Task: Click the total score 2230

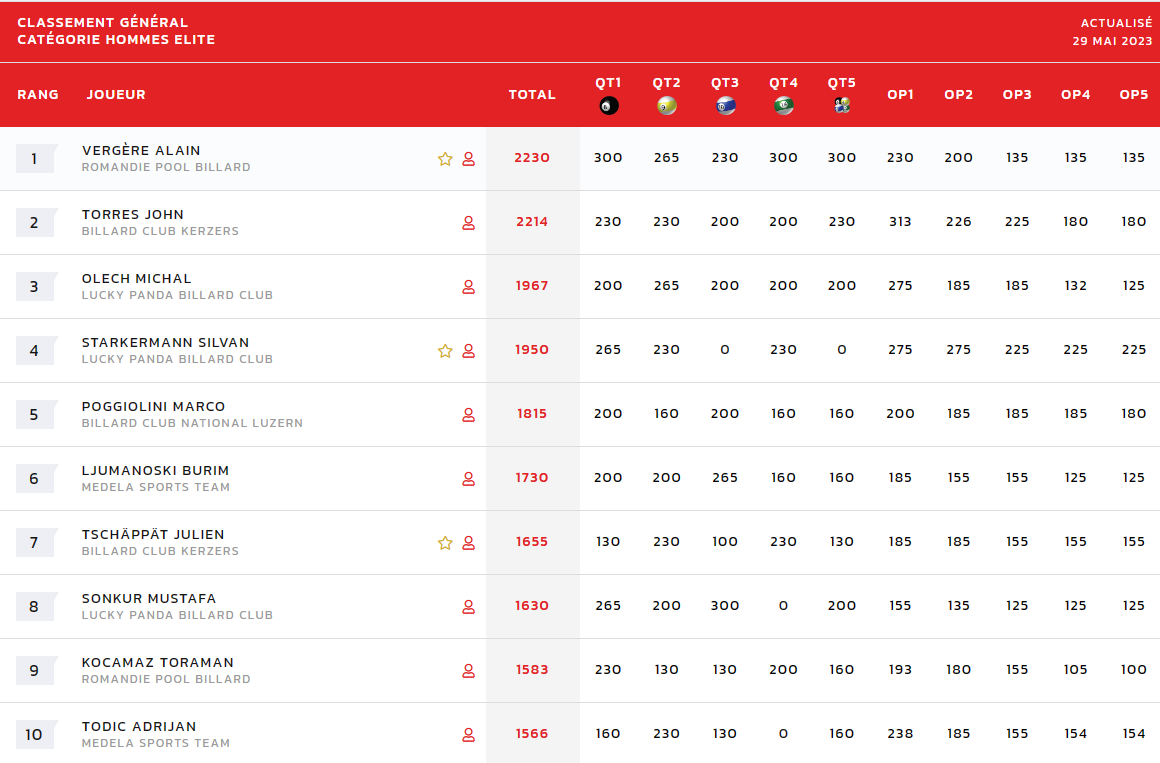Action: tap(532, 158)
